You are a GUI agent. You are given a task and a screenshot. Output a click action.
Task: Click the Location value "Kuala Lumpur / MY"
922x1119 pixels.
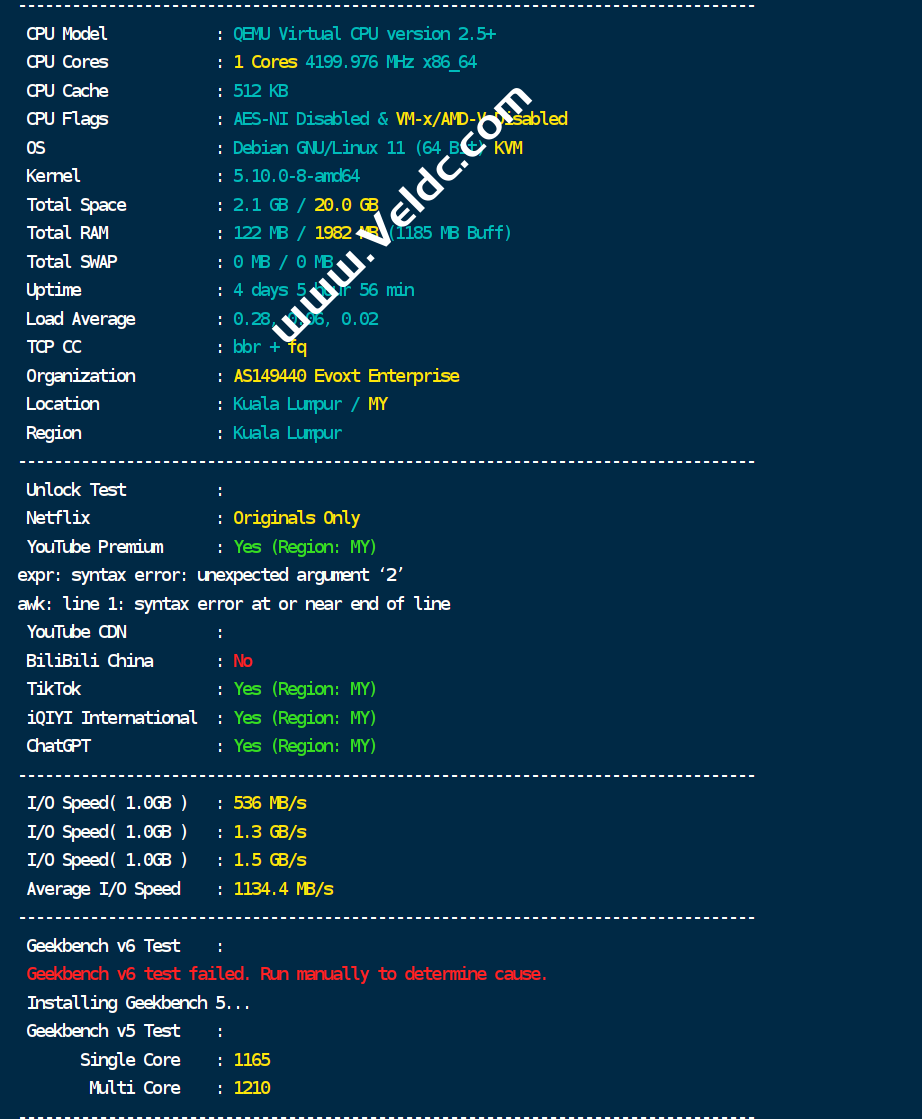[x=310, y=404]
